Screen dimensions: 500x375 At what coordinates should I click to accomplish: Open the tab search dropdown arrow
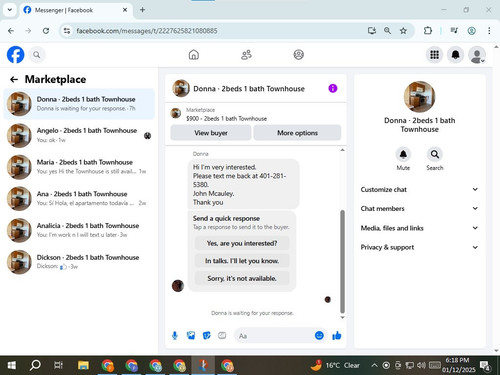pos(10,10)
